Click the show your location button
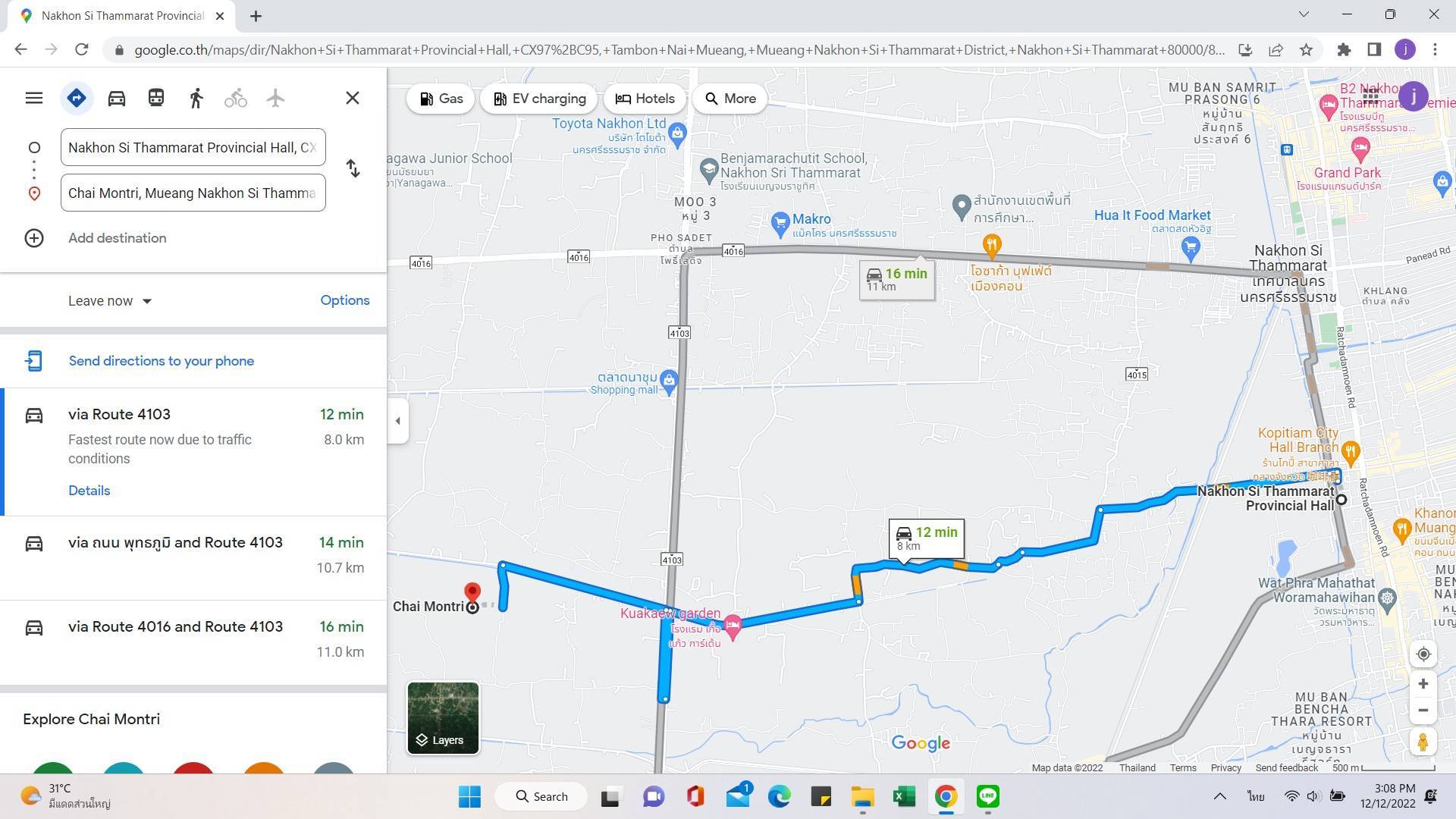 tap(1423, 654)
